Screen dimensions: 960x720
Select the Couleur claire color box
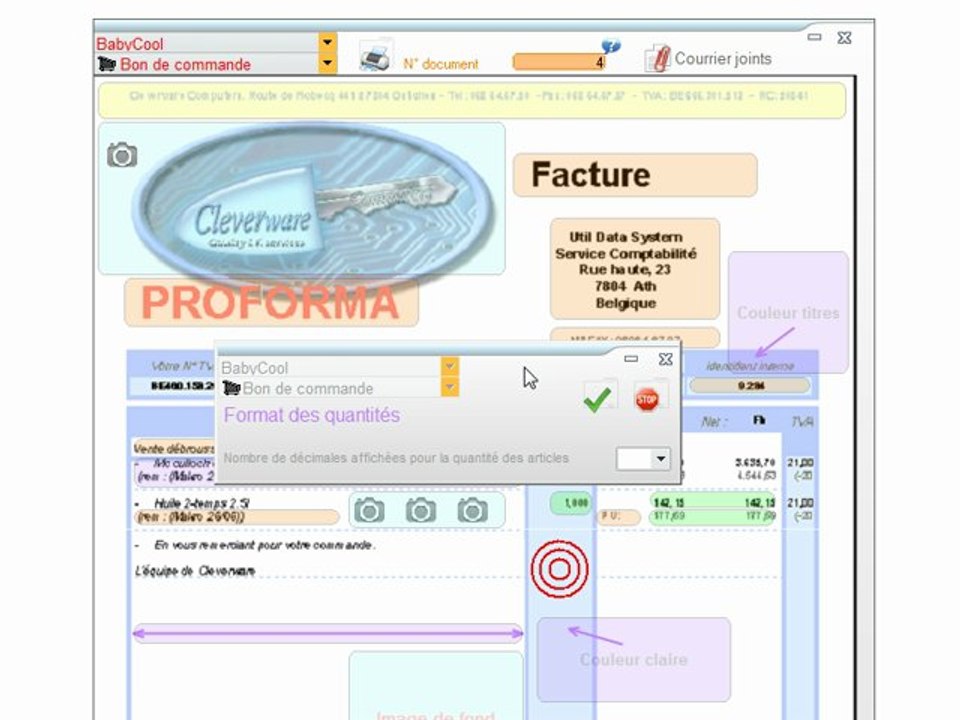coord(634,659)
